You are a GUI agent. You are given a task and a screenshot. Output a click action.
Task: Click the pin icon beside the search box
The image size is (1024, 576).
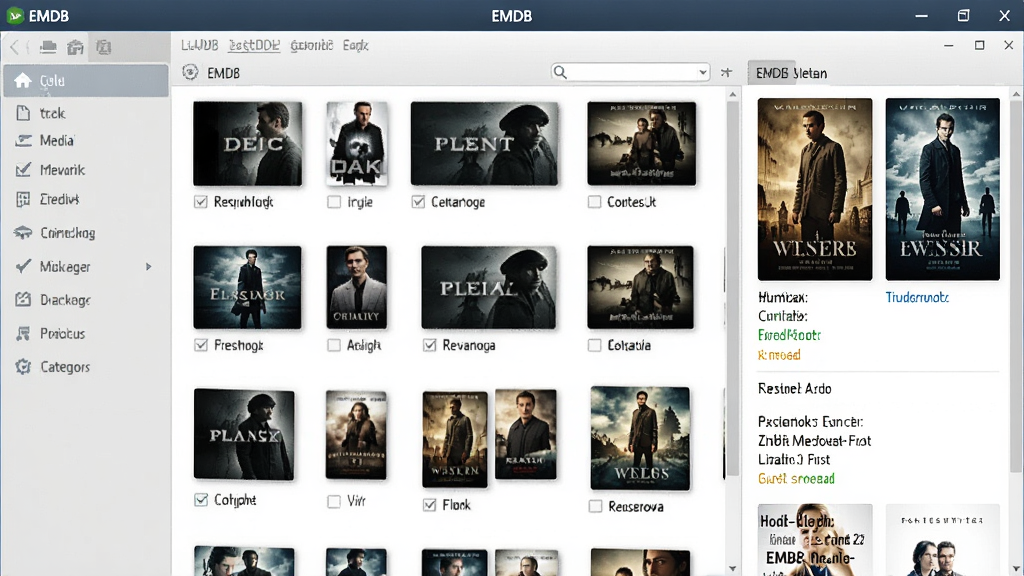pos(726,72)
